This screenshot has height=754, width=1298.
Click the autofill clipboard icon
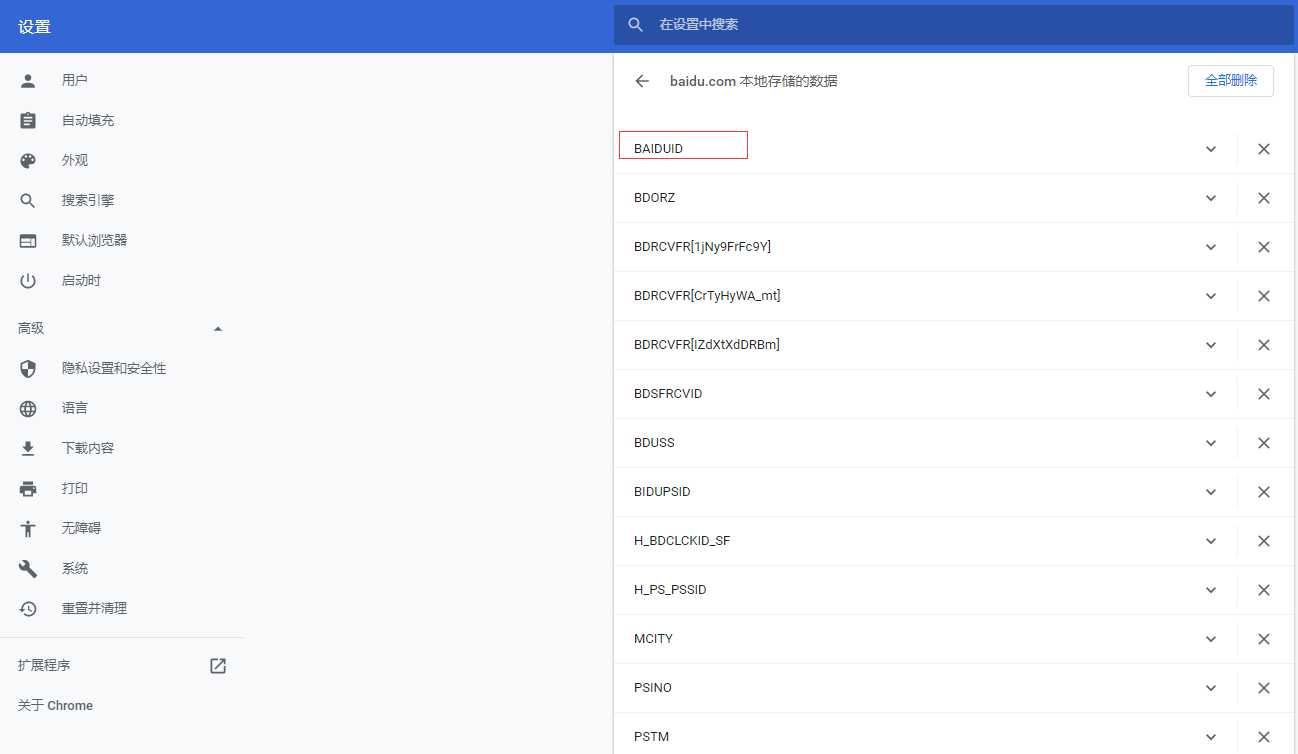click(28, 120)
